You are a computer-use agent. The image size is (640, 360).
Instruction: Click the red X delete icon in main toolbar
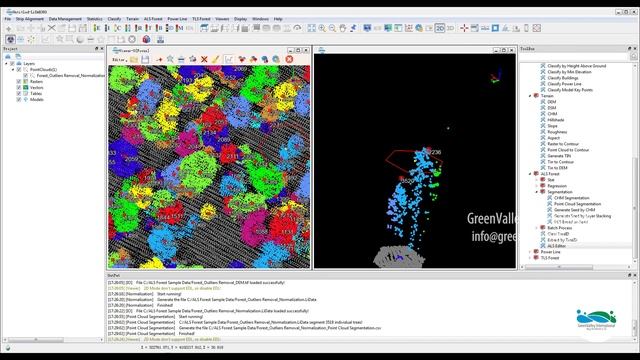coord(51,28)
